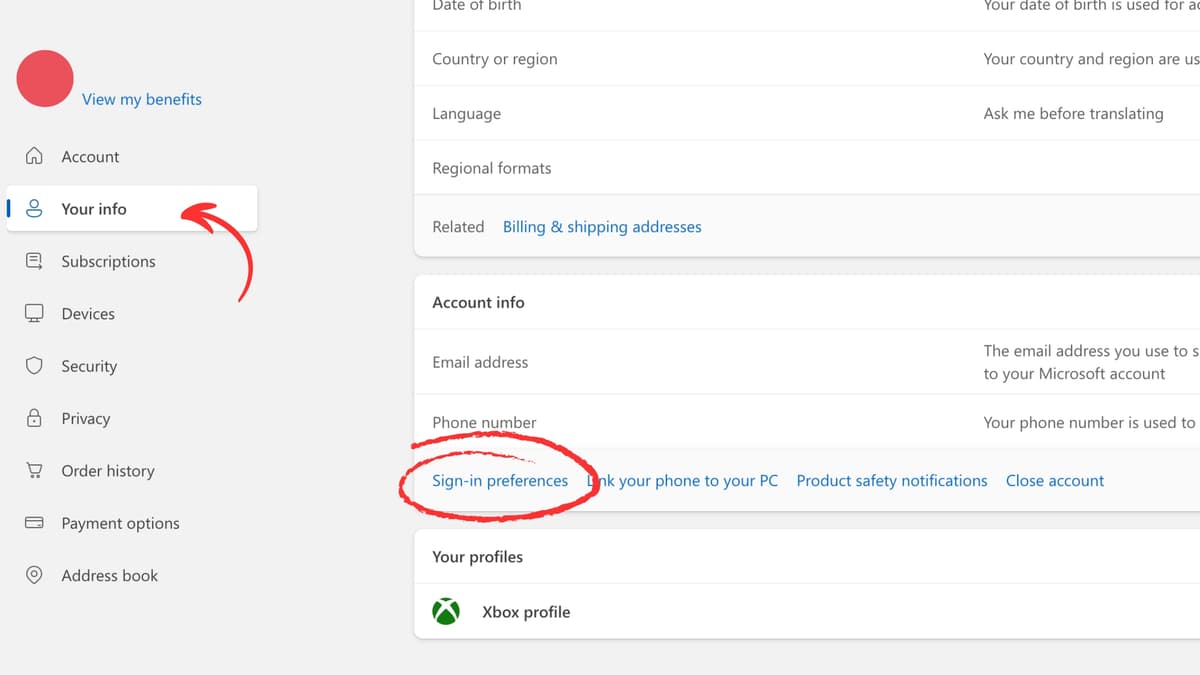The image size is (1200, 675).
Task: Open Payment options via the card icon
Action: pos(36,523)
